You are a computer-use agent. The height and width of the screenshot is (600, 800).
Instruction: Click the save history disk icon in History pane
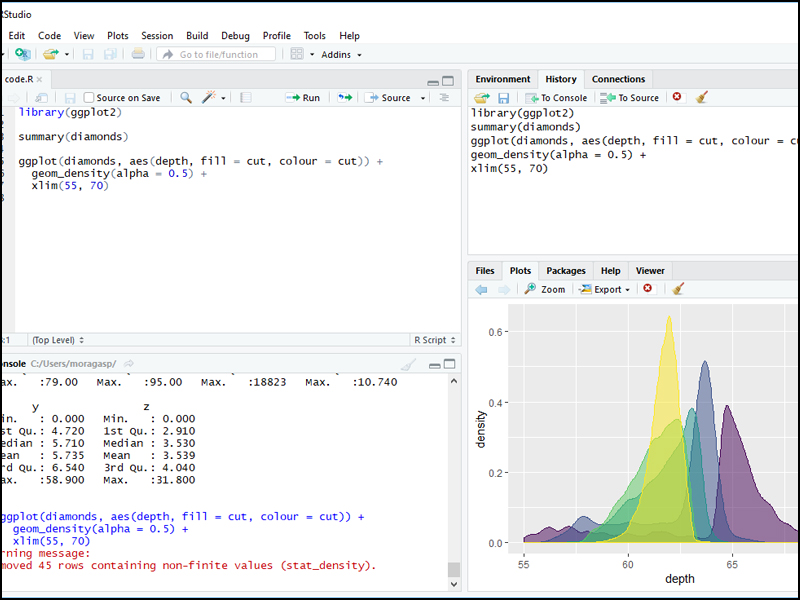click(504, 97)
